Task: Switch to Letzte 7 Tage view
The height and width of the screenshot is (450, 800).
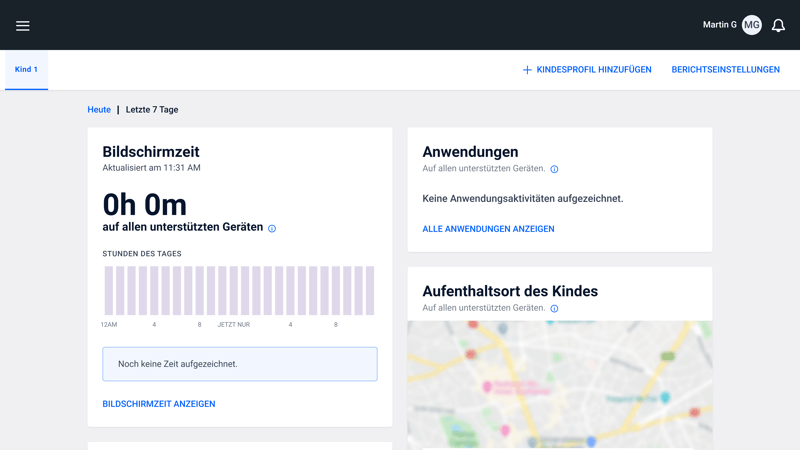Action: point(152,110)
